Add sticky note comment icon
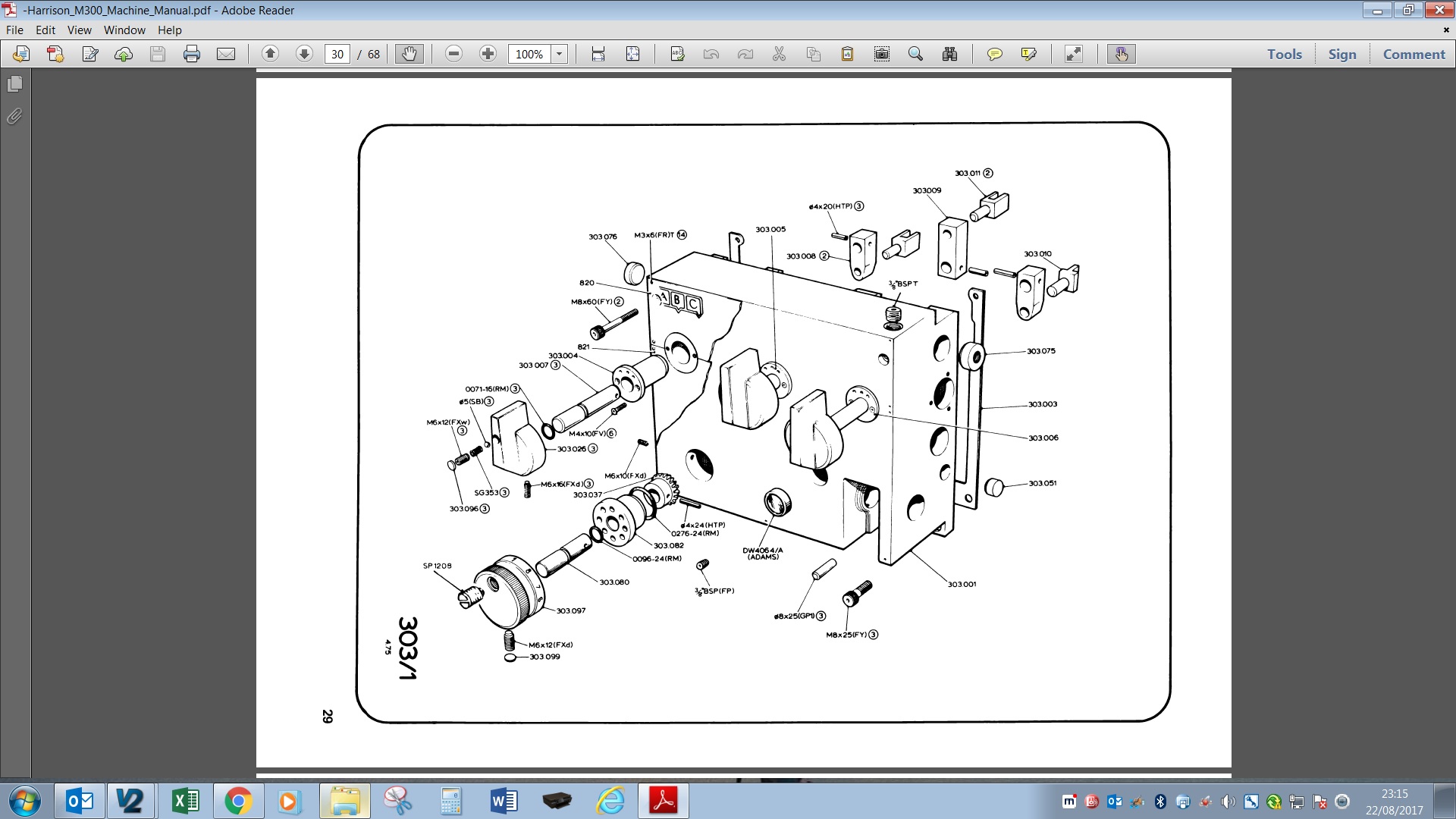 (x=994, y=54)
